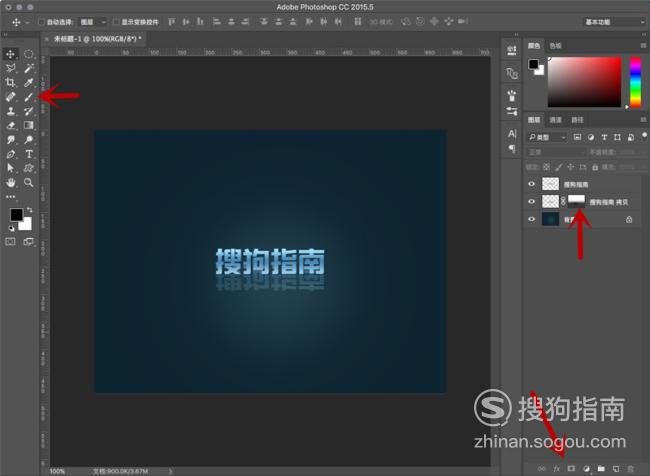650x476 pixels.
Task: Select the Clone Stamp tool
Action: point(10,111)
